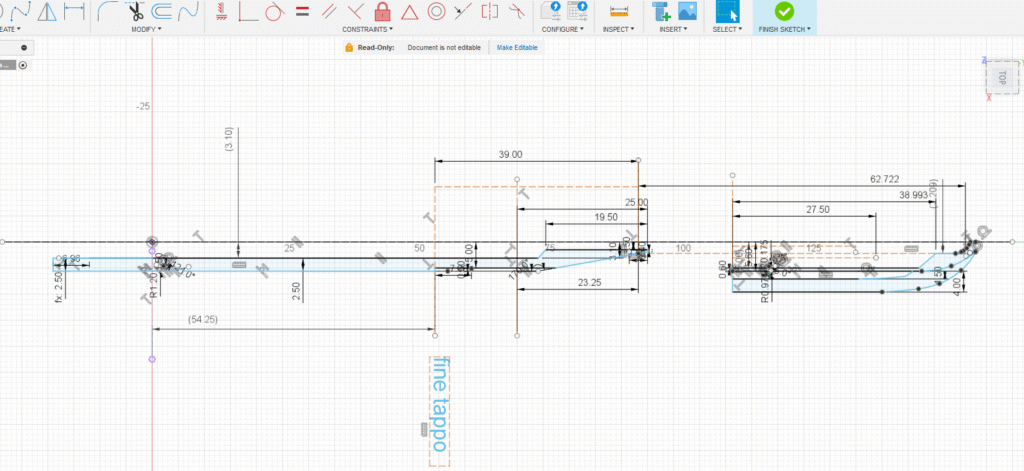The height and width of the screenshot is (471, 1024).
Task: Select the Tangent constraint icon
Action: click(275, 12)
